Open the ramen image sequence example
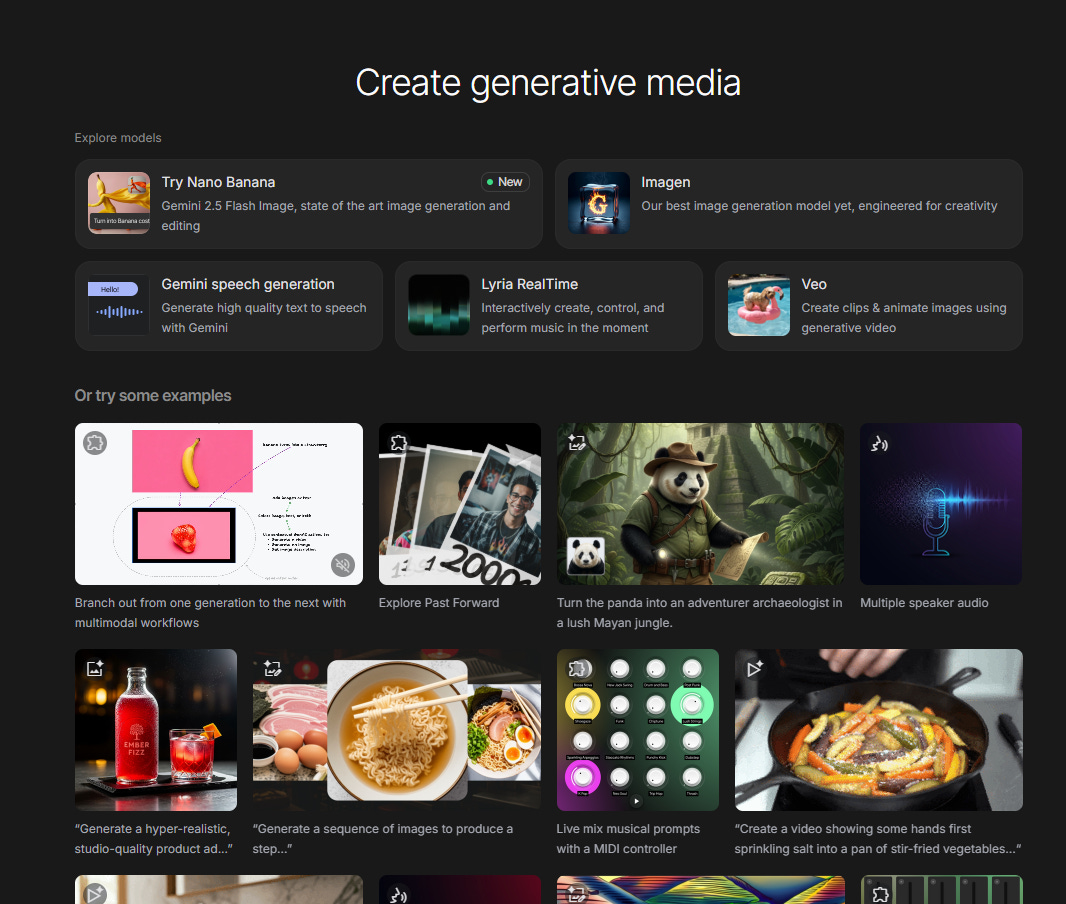This screenshot has height=904, width=1066. tap(397, 730)
